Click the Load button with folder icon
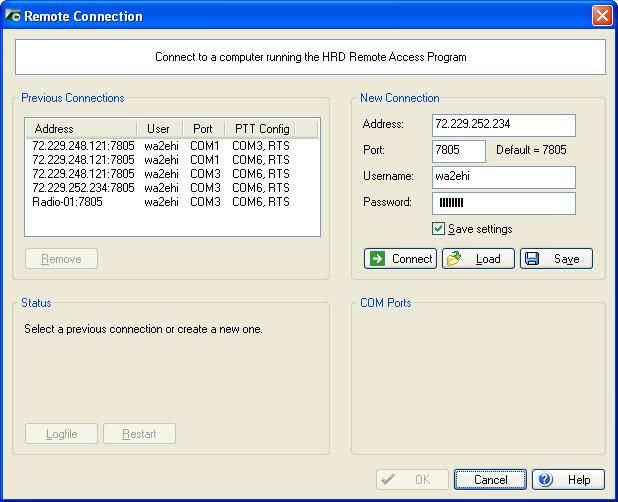Viewport: 618px width, 502px height. pyautogui.click(x=478, y=259)
